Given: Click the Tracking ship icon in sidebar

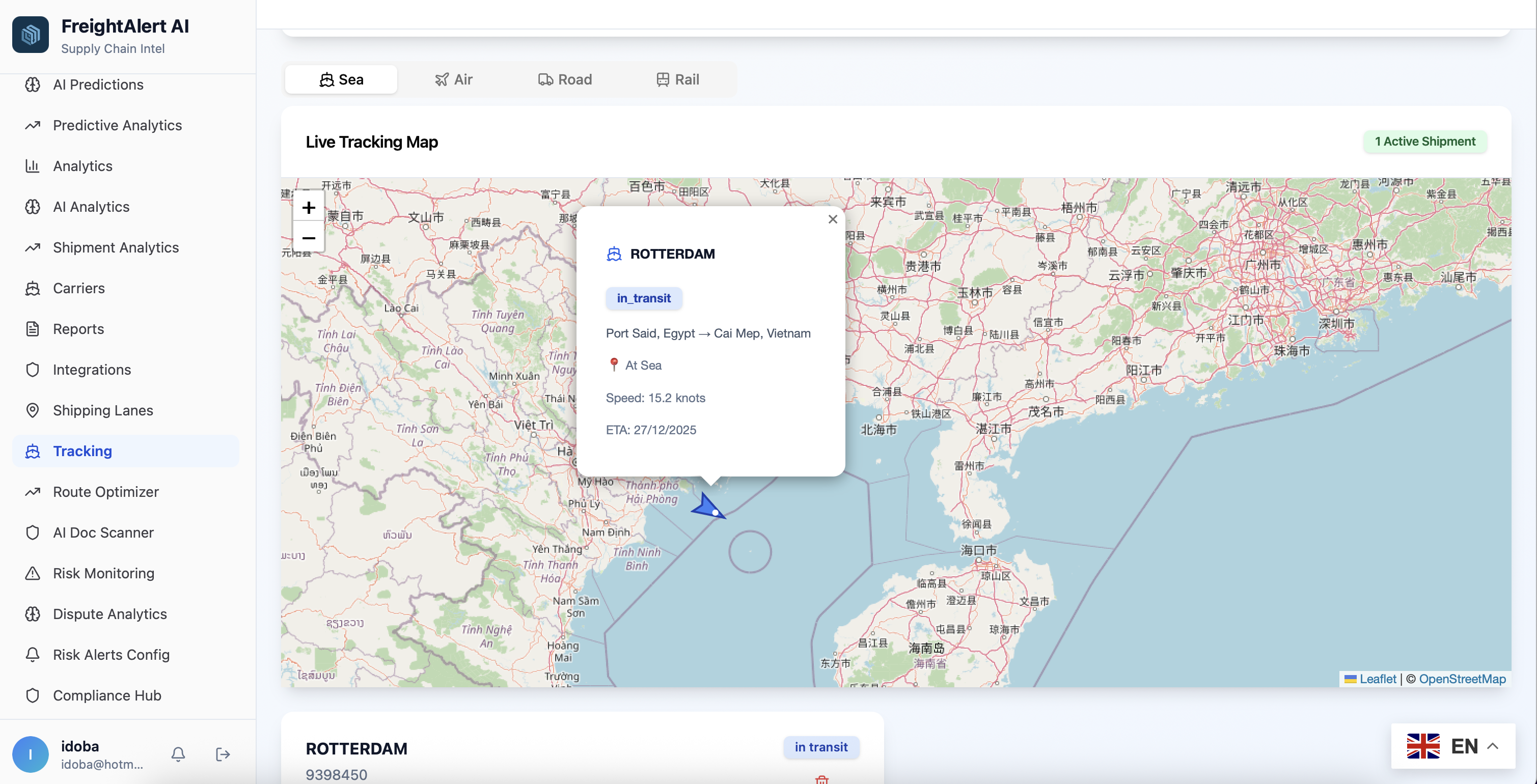Looking at the screenshot, I should [33, 451].
